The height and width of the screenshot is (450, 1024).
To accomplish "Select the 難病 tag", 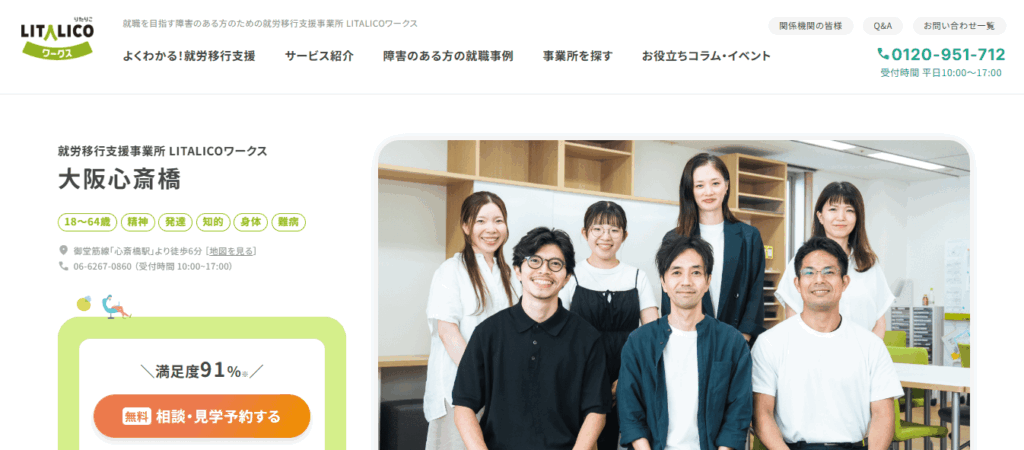I will click(288, 222).
